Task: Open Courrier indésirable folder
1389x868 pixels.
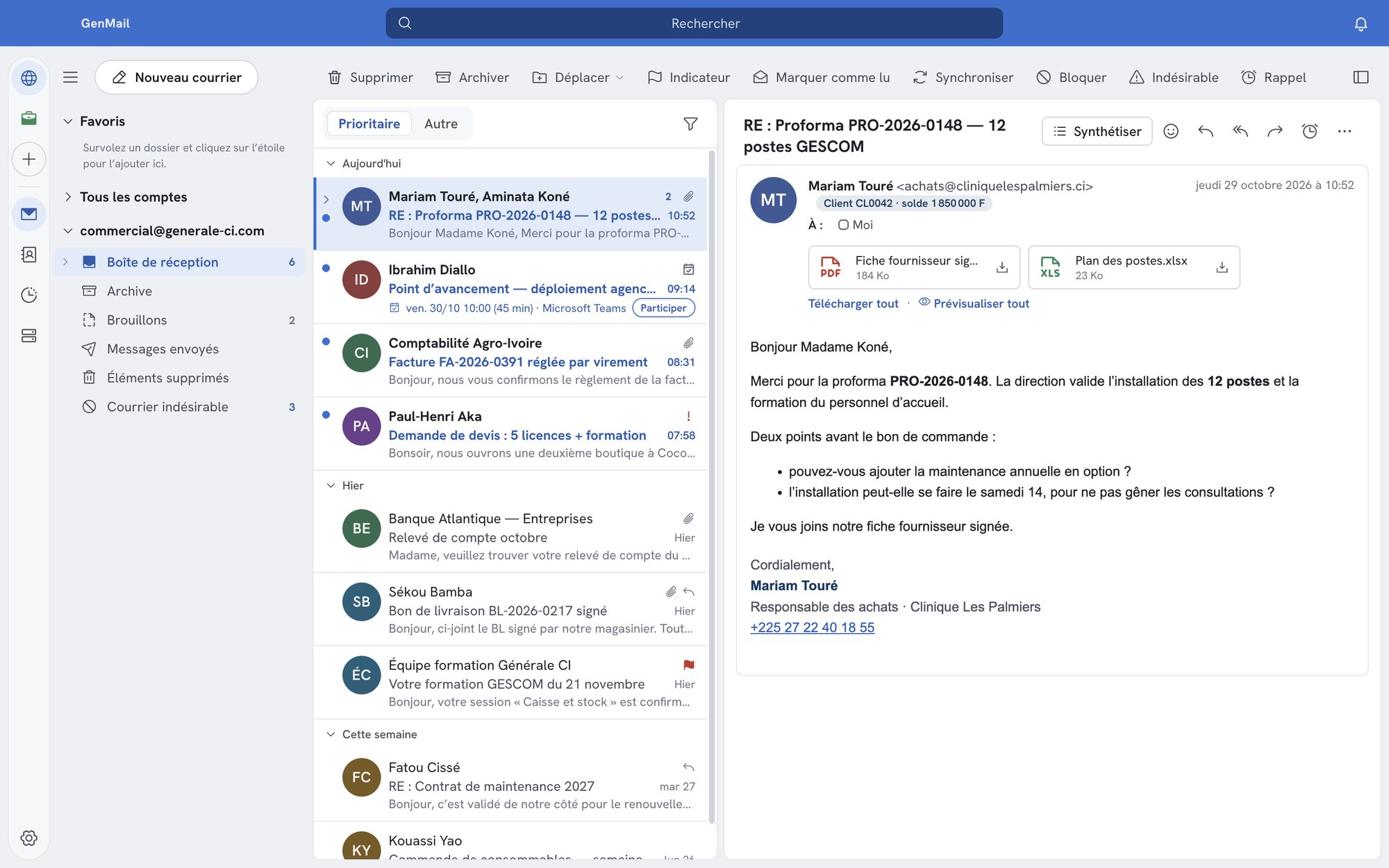Action: [179, 407]
